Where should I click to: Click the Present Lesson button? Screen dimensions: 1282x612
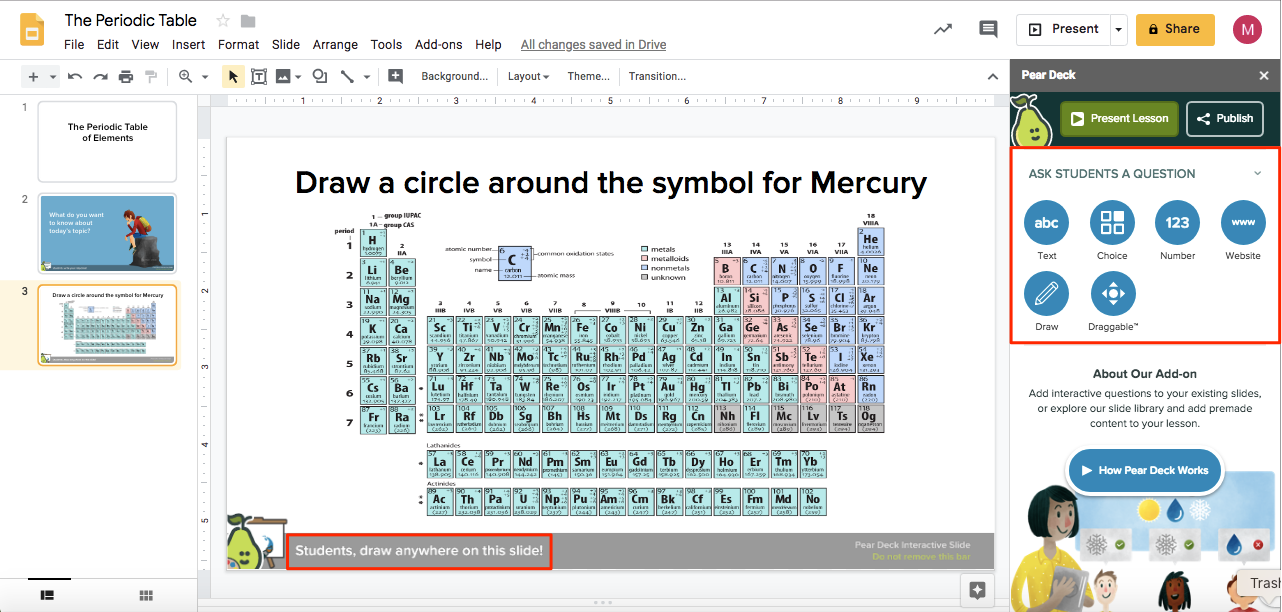coord(1119,118)
